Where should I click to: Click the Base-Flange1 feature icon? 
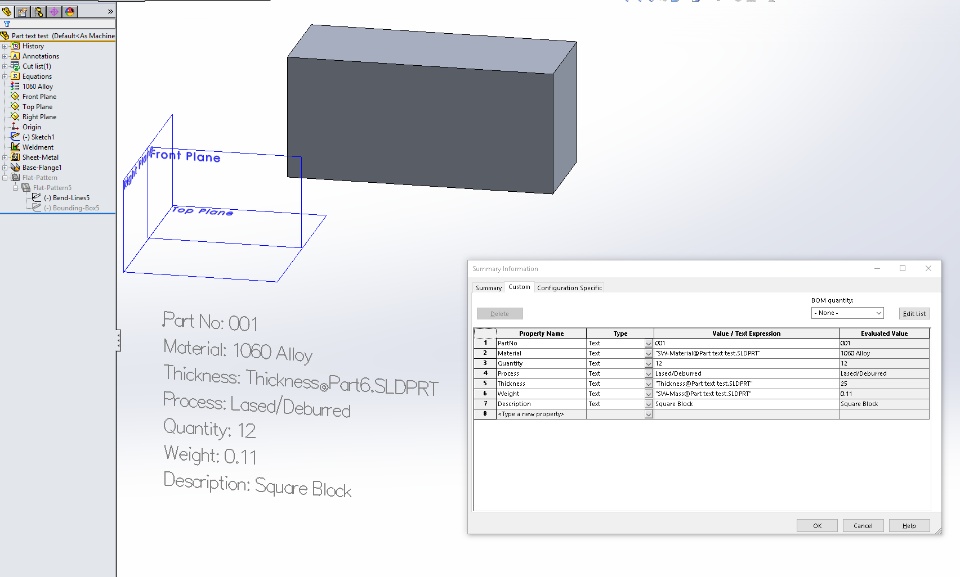coord(15,167)
